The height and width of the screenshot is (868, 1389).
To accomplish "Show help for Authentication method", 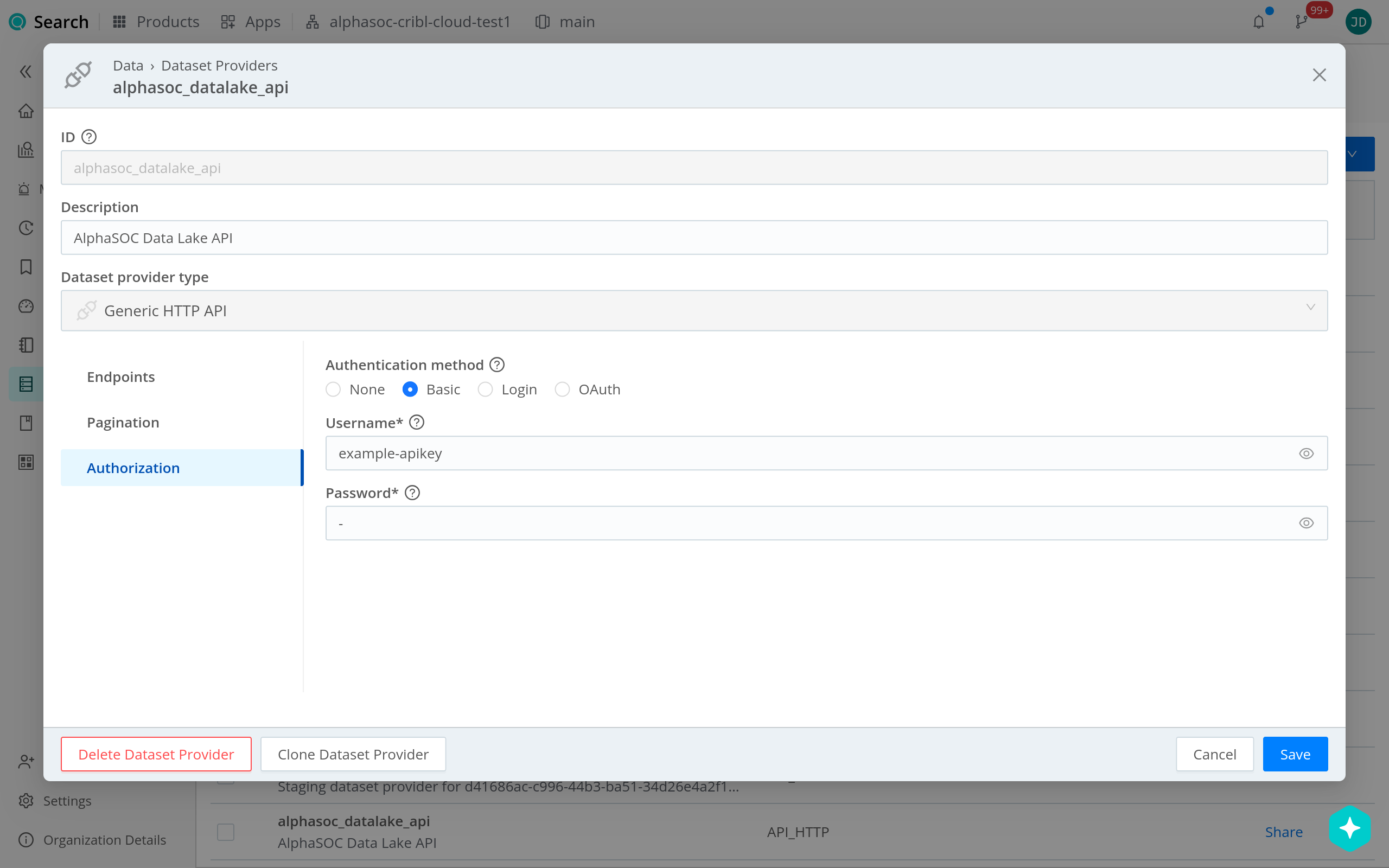I will [497, 365].
